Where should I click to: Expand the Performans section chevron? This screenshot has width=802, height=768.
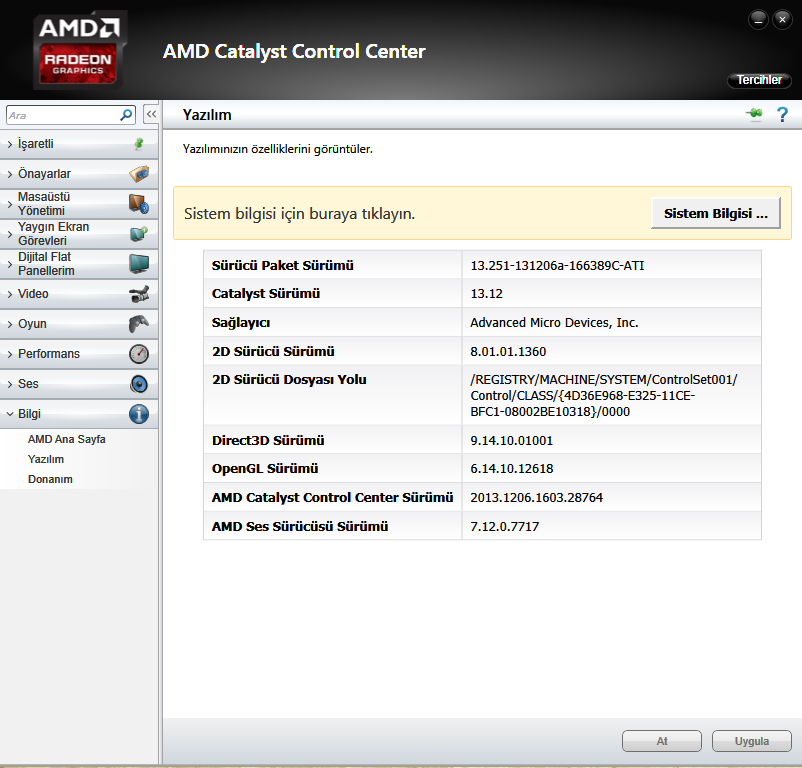pyautogui.click(x=10, y=354)
